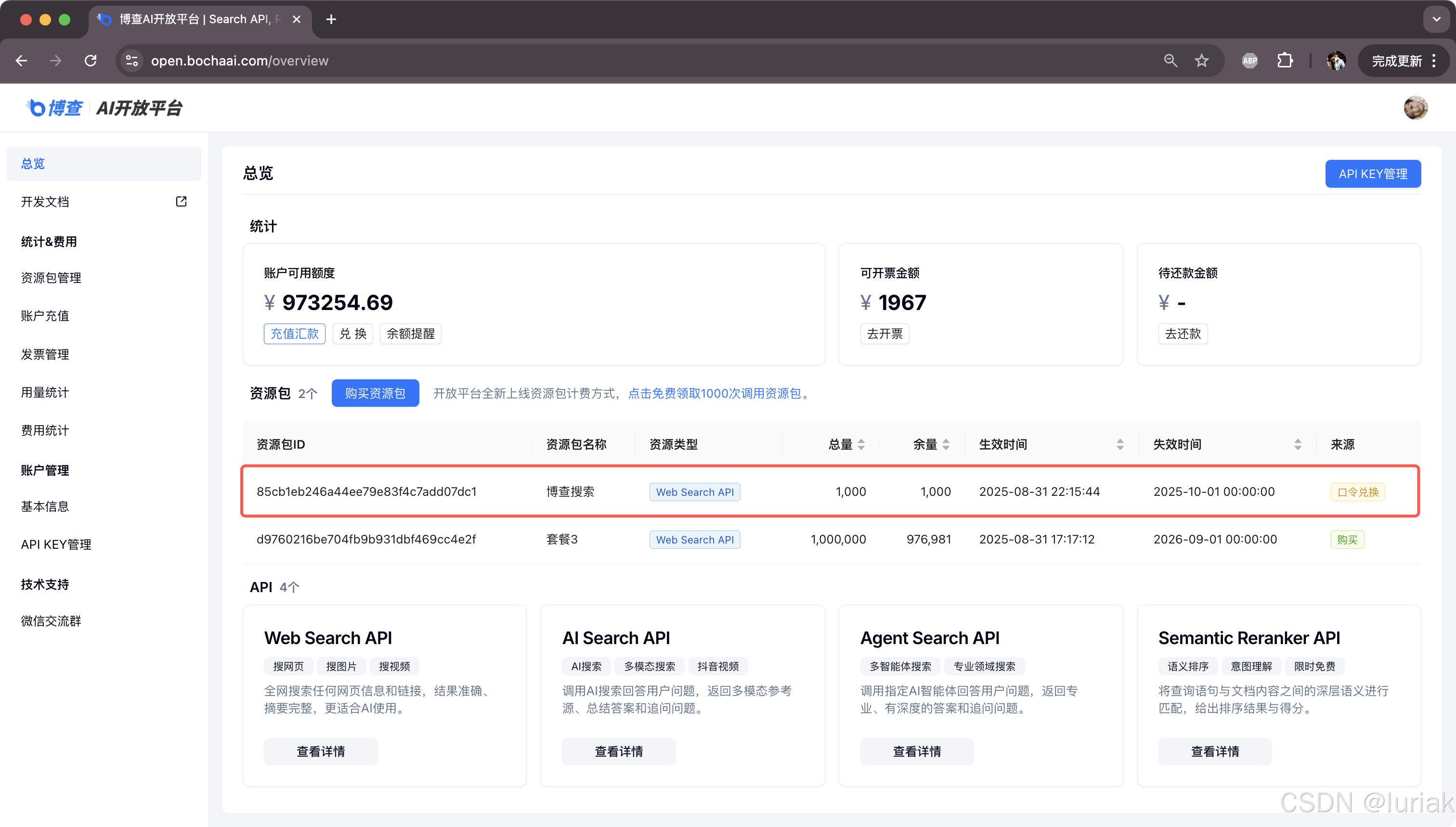Open 微信交流群 in the sidebar
Image resolution: width=1456 pixels, height=827 pixels.
click(x=104, y=621)
